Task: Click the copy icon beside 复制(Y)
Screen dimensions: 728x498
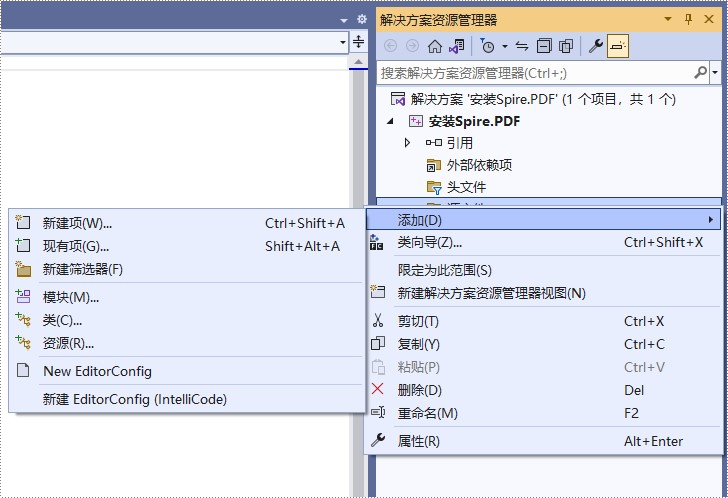Action: pos(378,344)
